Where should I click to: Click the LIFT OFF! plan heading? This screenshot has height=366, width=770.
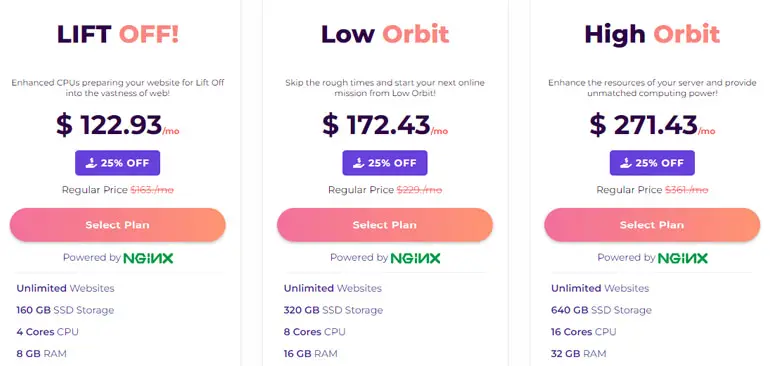pos(118,34)
